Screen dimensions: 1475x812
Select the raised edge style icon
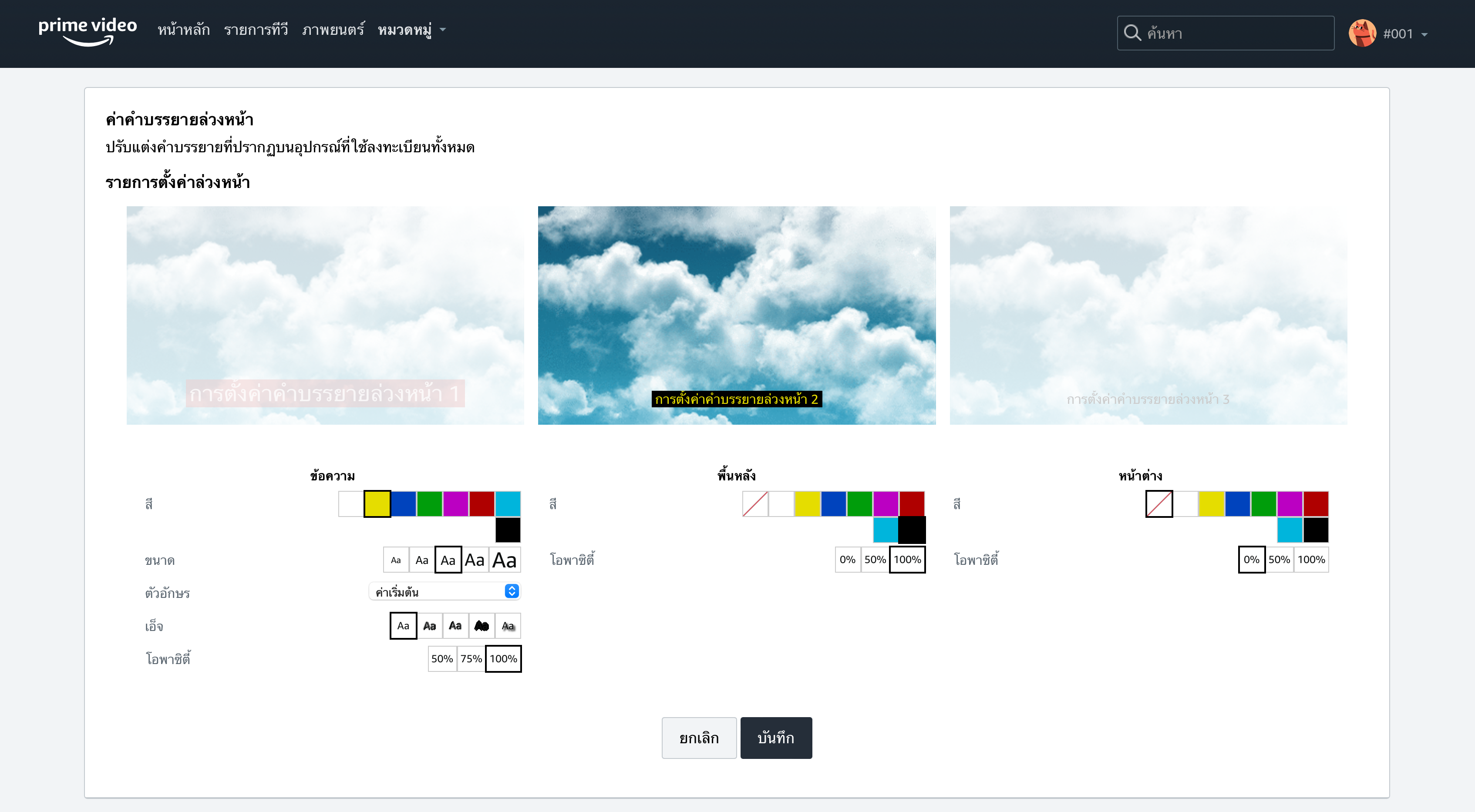[x=429, y=625]
